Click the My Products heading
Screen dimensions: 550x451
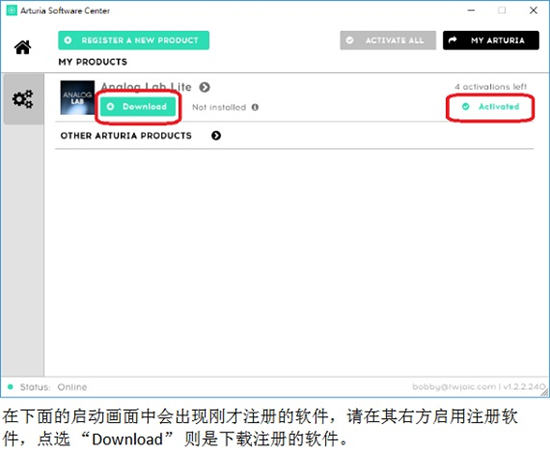click(x=93, y=62)
